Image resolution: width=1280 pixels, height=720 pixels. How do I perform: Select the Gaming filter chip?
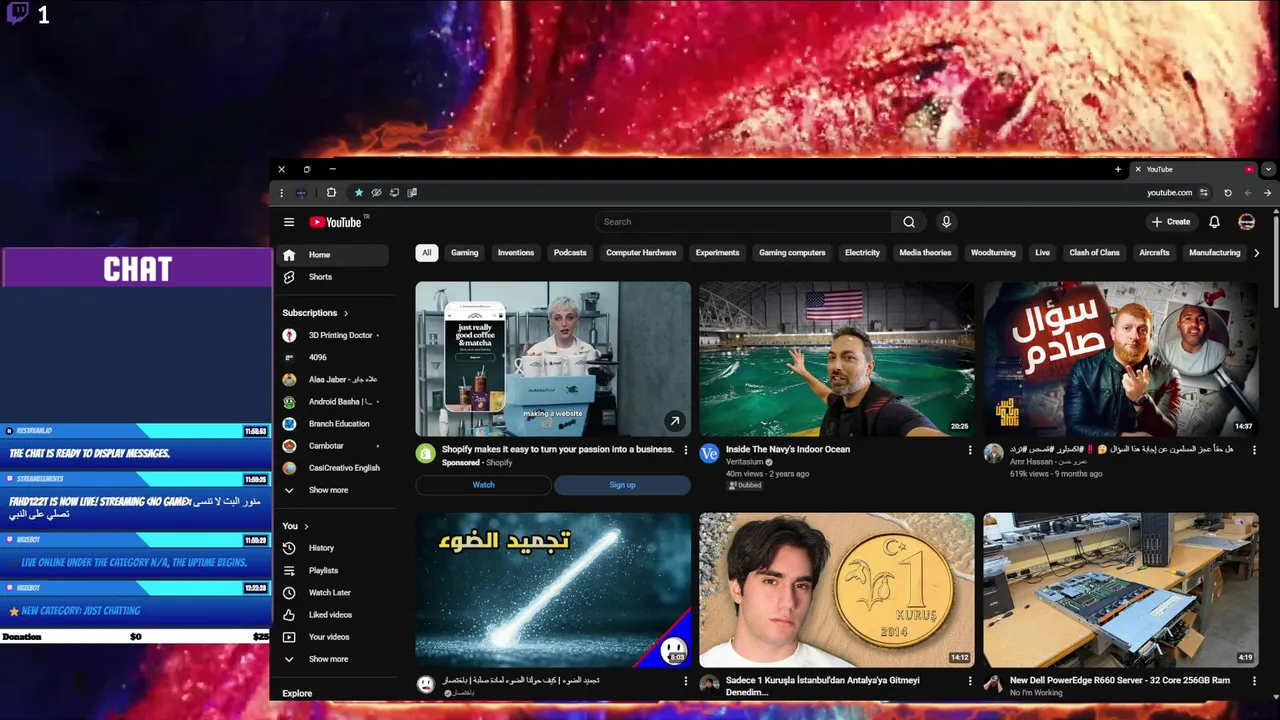coord(465,253)
